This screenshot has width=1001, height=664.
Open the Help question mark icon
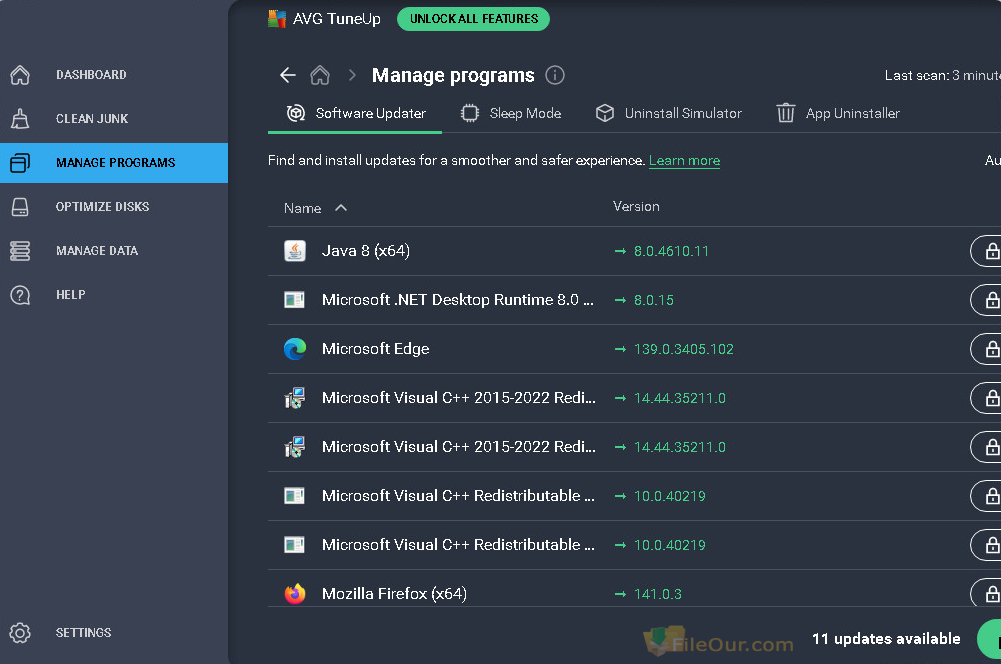pos(20,295)
